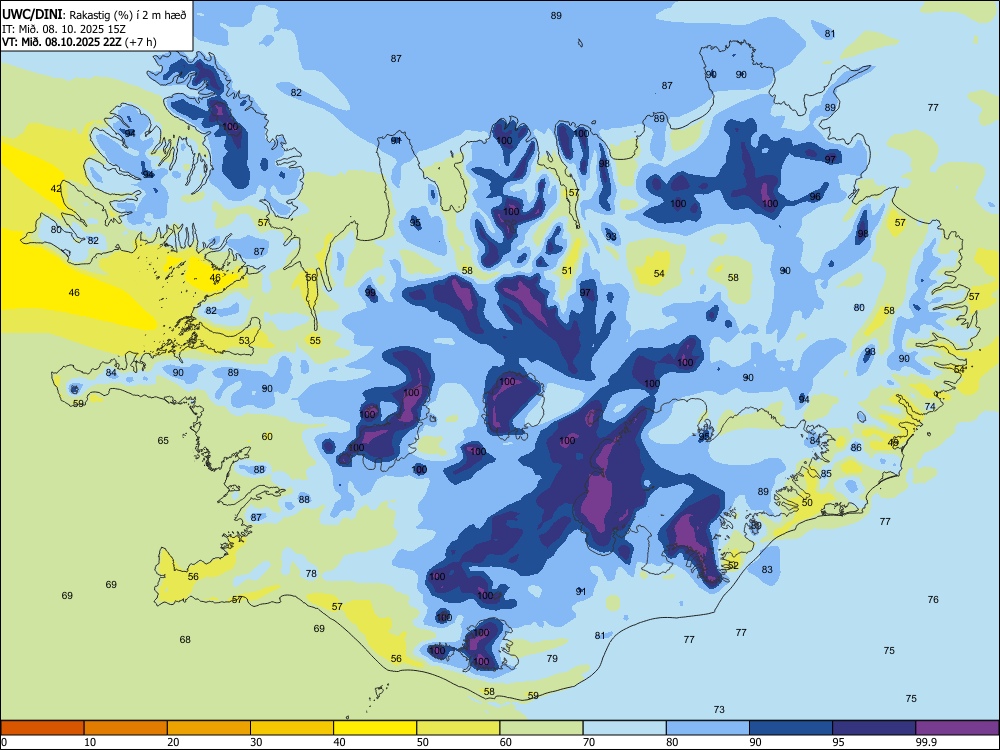Image resolution: width=1000 pixels, height=750 pixels.
Task: Click the purple legend swatch above 99.9
Action: (957, 728)
